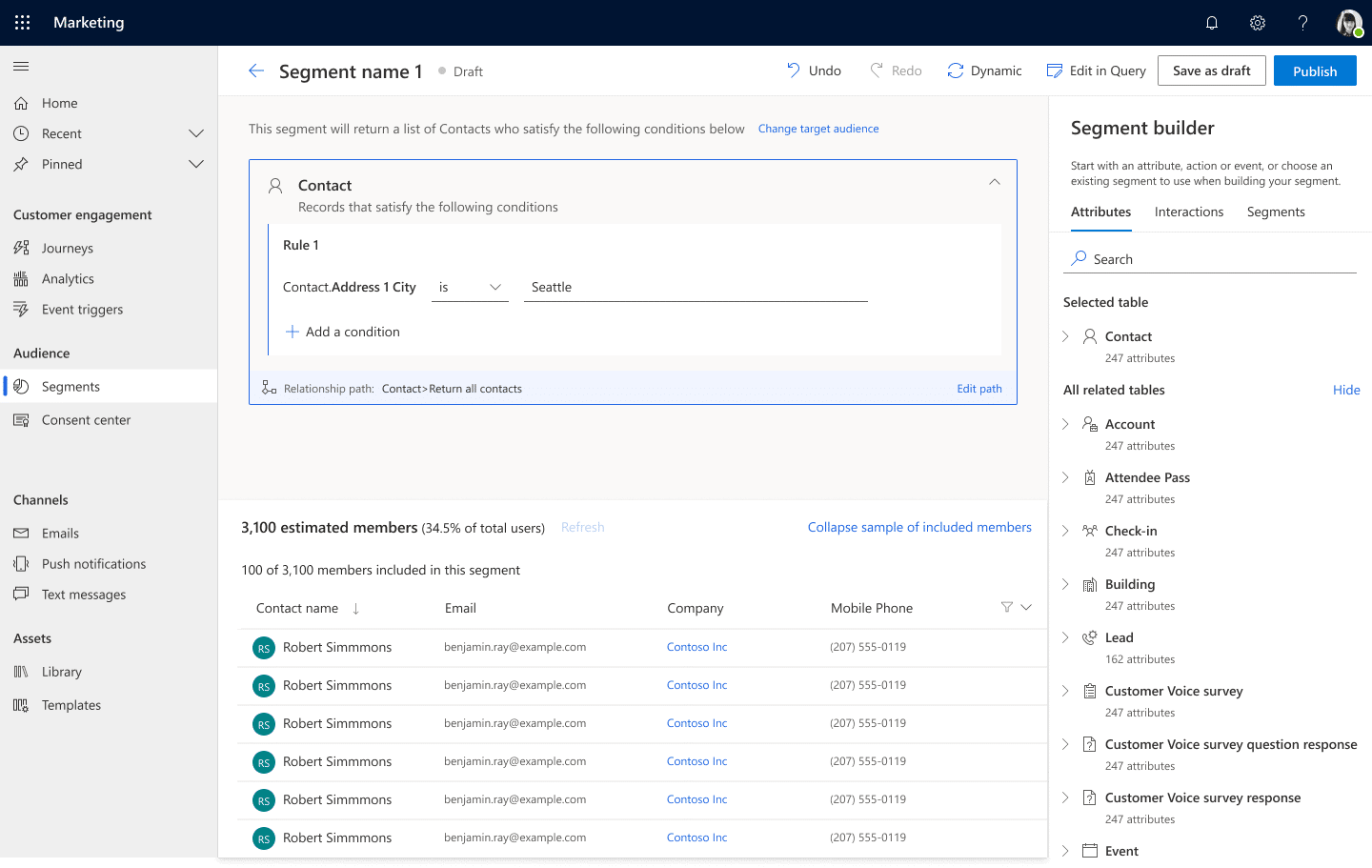The width and height of the screenshot is (1372, 868).
Task: Open the 'is' operator dropdown
Action: click(x=470, y=288)
